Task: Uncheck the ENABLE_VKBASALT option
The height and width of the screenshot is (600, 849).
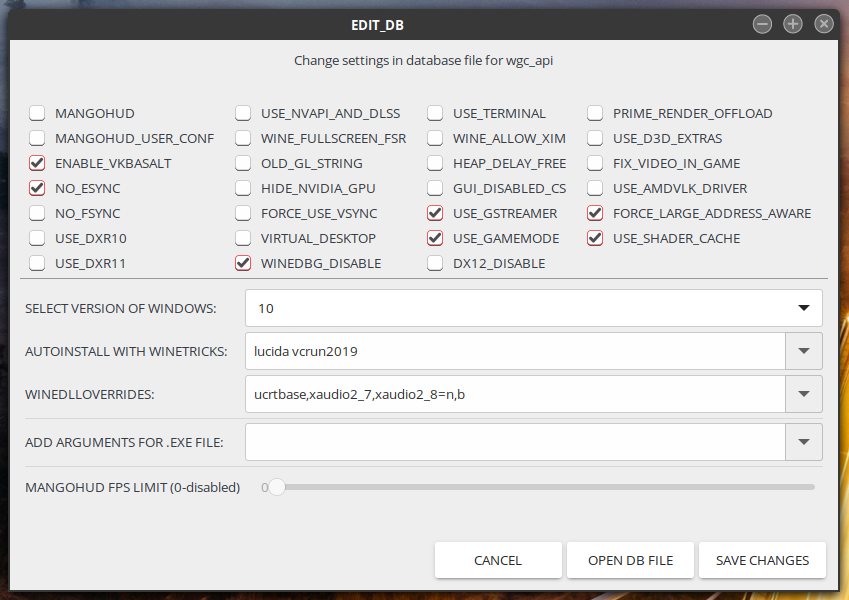Action: [37, 164]
